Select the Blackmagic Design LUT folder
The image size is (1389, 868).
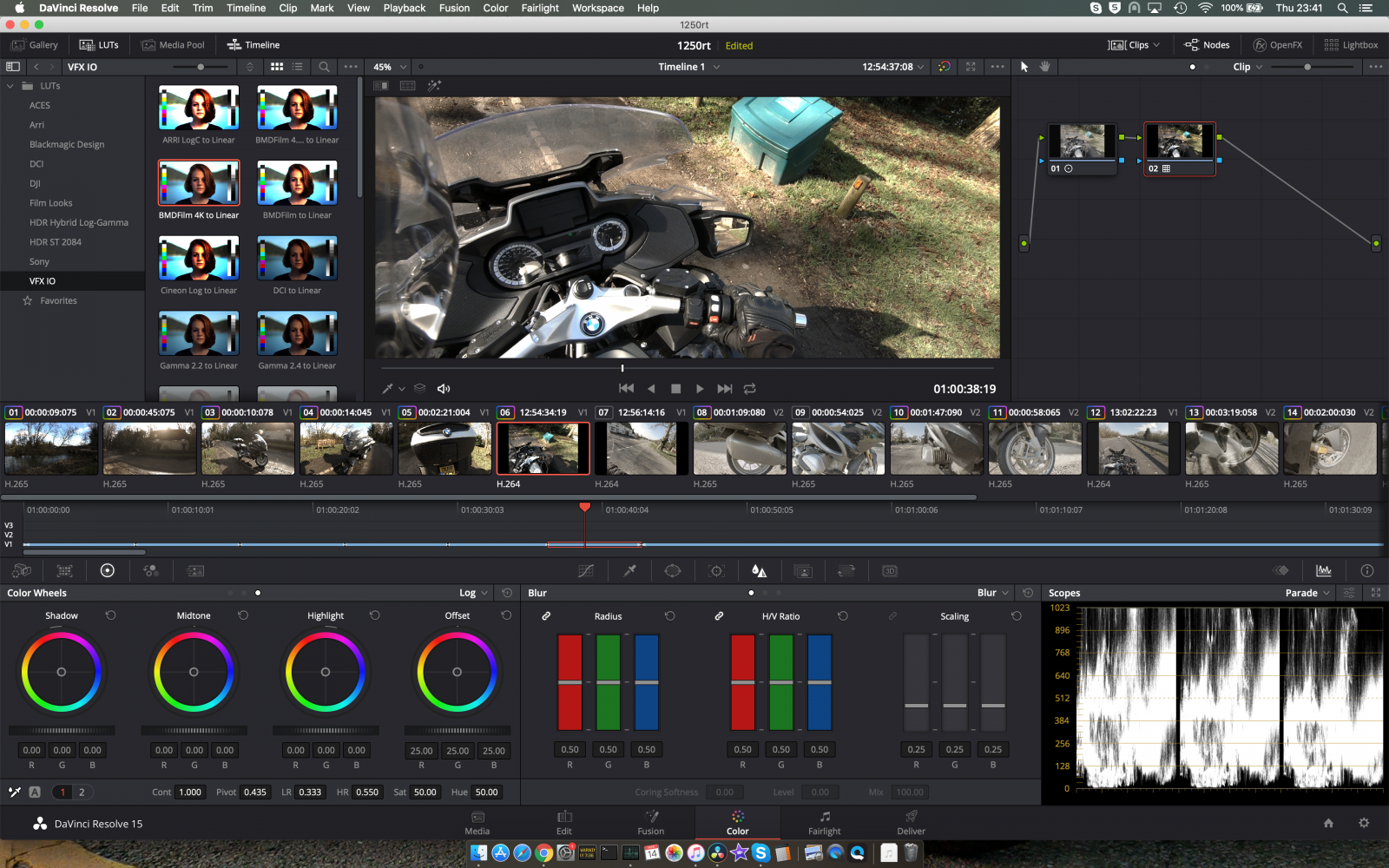(x=67, y=144)
